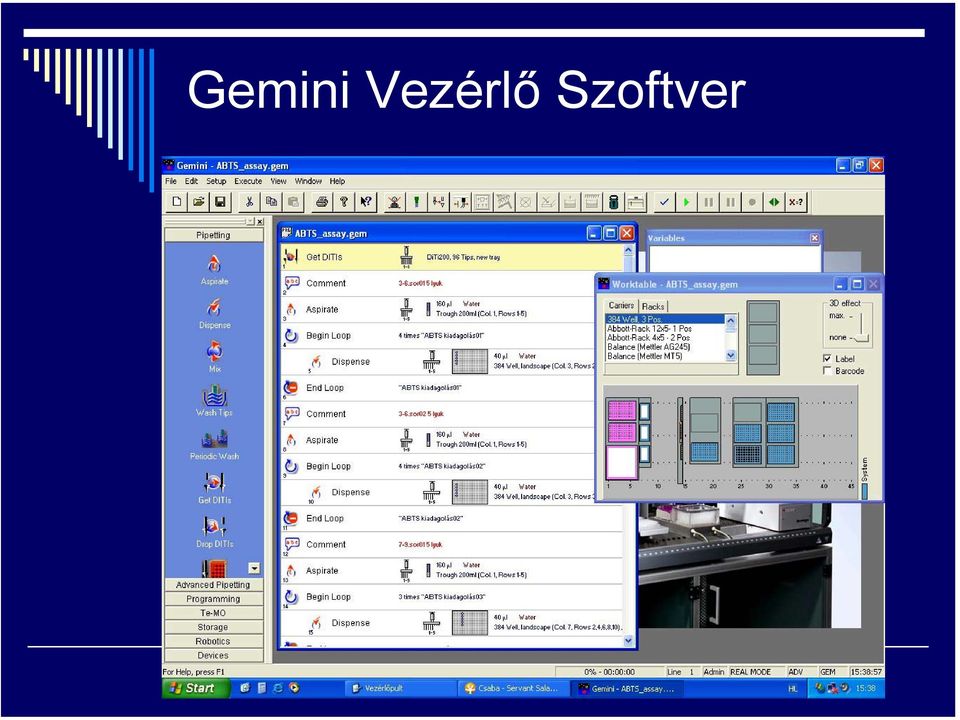The width and height of the screenshot is (960, 720).
Task: Click the toolbox icon in the toolbar
Action: pyautogui.click(x=636, y=201)
